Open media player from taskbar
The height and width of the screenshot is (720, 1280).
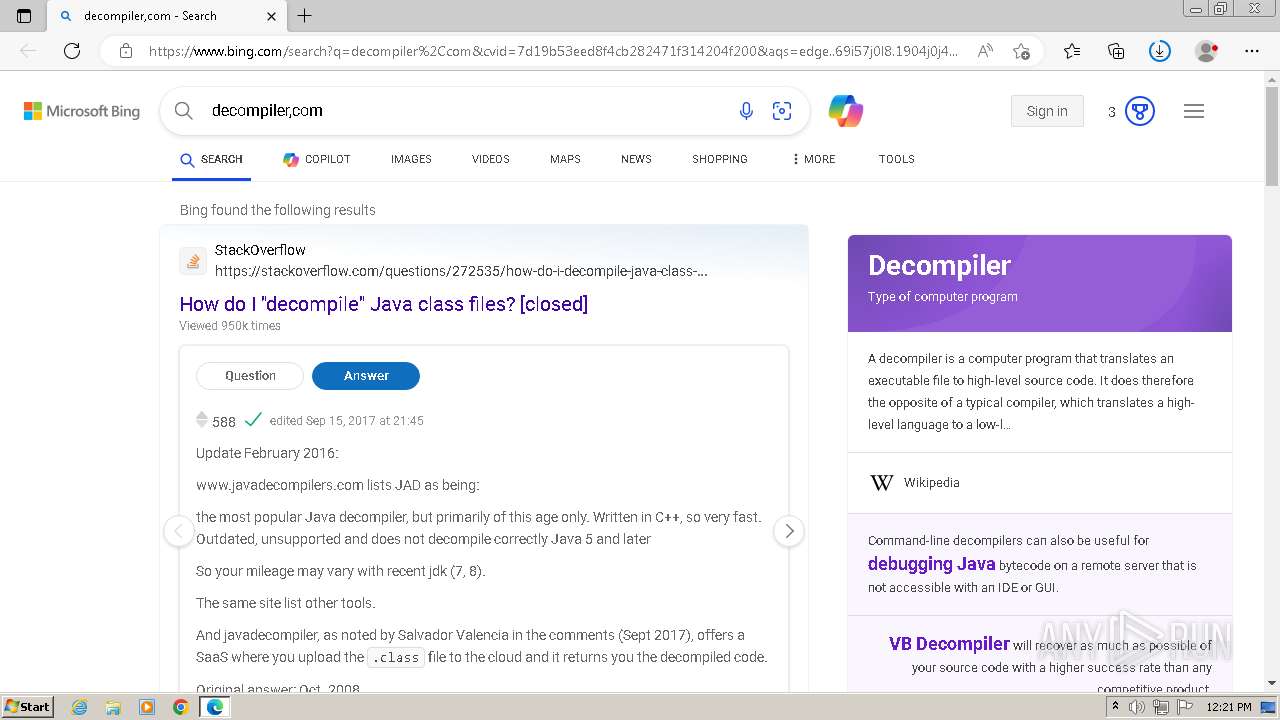point(147,707)
